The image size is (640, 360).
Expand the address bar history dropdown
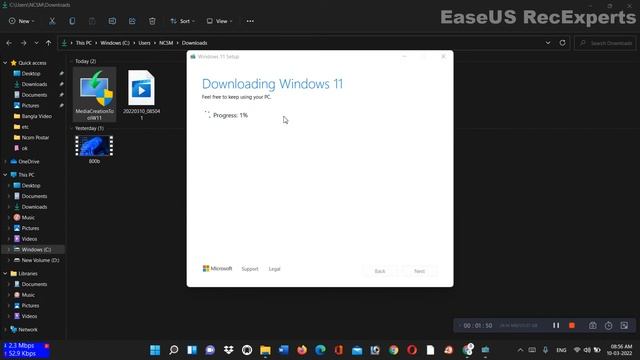click(x=548, y=43)
